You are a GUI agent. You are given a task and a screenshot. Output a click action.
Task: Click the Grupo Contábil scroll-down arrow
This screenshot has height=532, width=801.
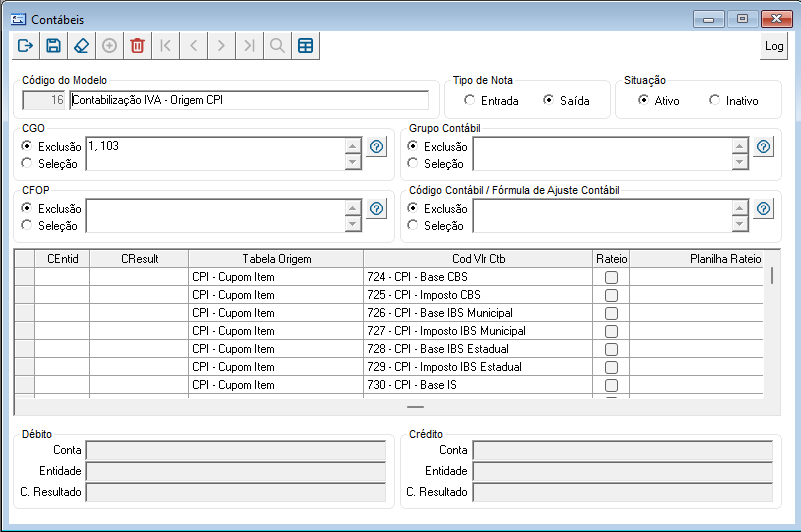pos(739,162)
